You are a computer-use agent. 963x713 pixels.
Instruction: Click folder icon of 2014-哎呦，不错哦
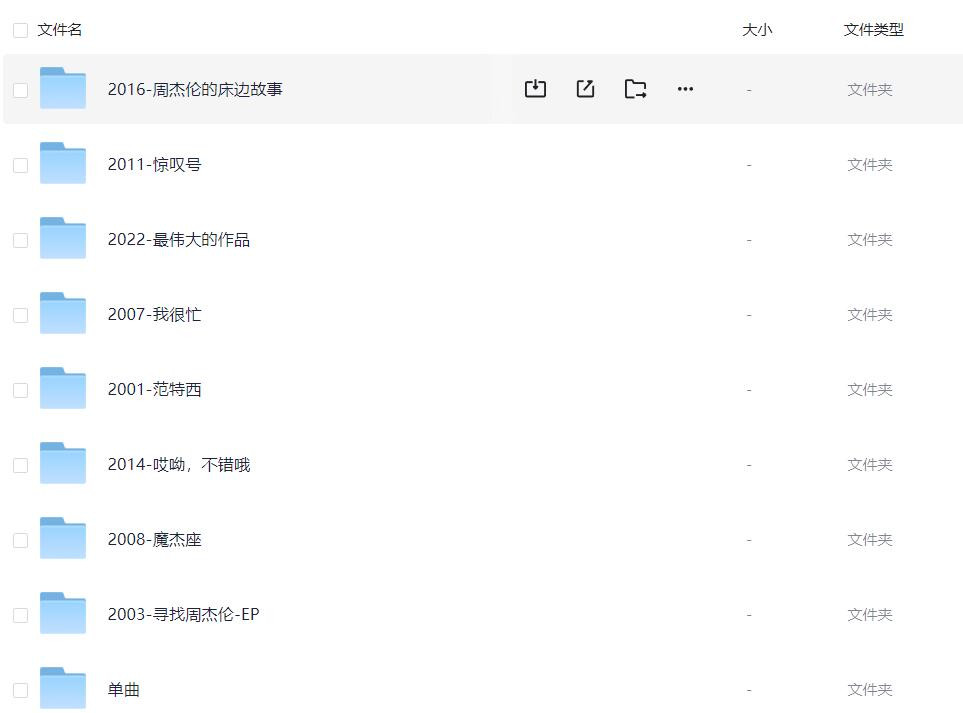[63, 462]
